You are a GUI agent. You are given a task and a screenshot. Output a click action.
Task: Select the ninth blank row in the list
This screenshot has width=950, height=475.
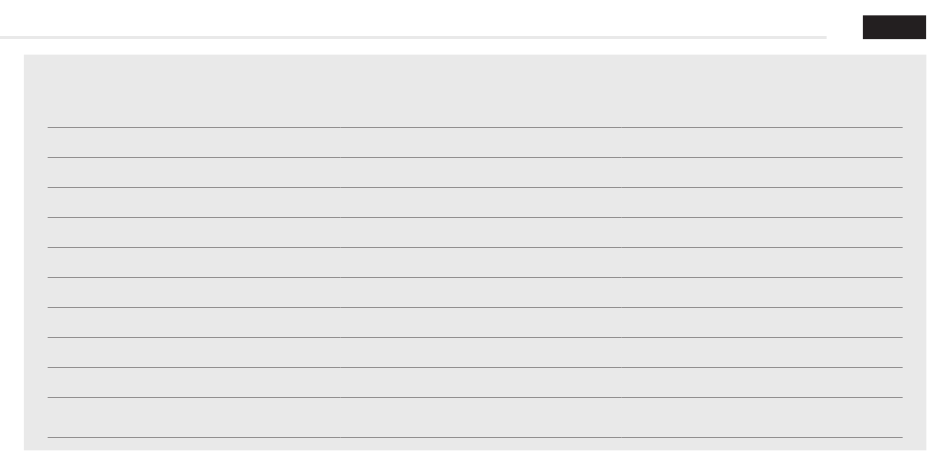(x=474, y=382)
